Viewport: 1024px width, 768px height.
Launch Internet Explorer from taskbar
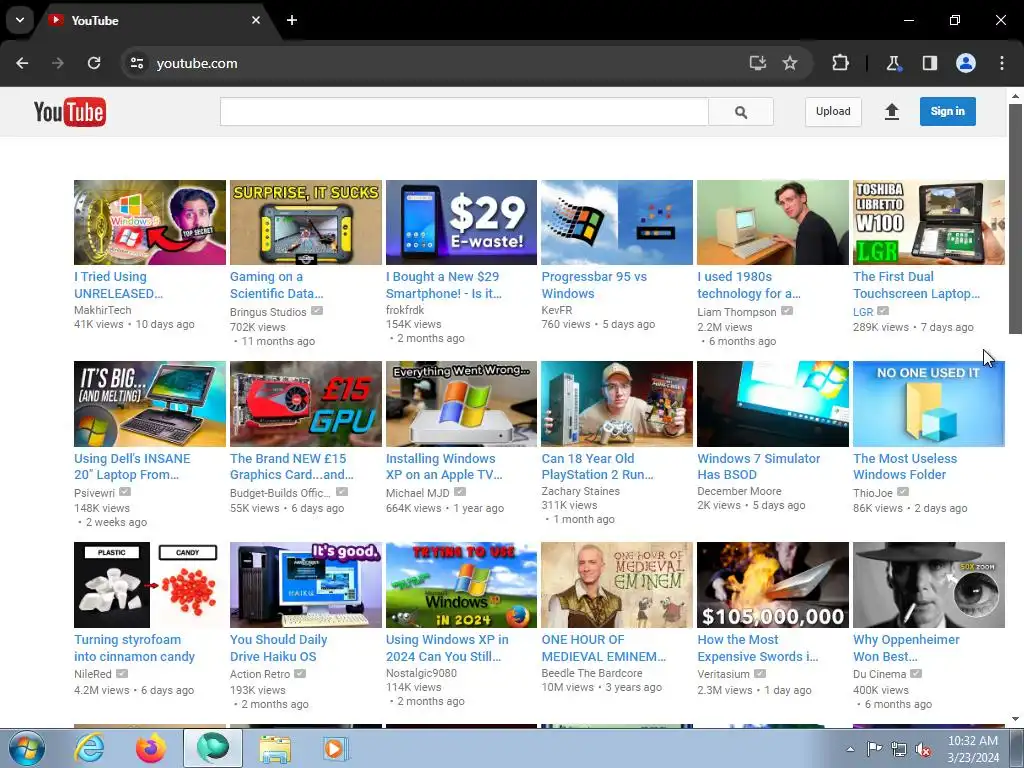[89, 748]
